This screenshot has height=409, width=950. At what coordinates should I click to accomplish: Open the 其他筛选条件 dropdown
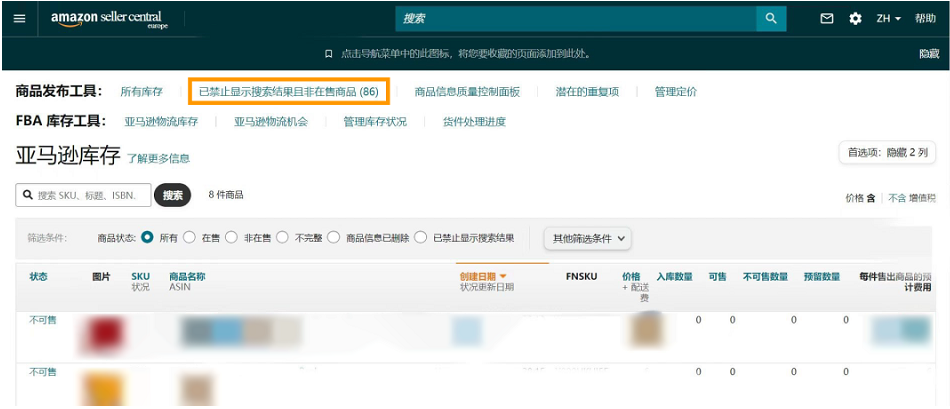click(x=589, y=238)
